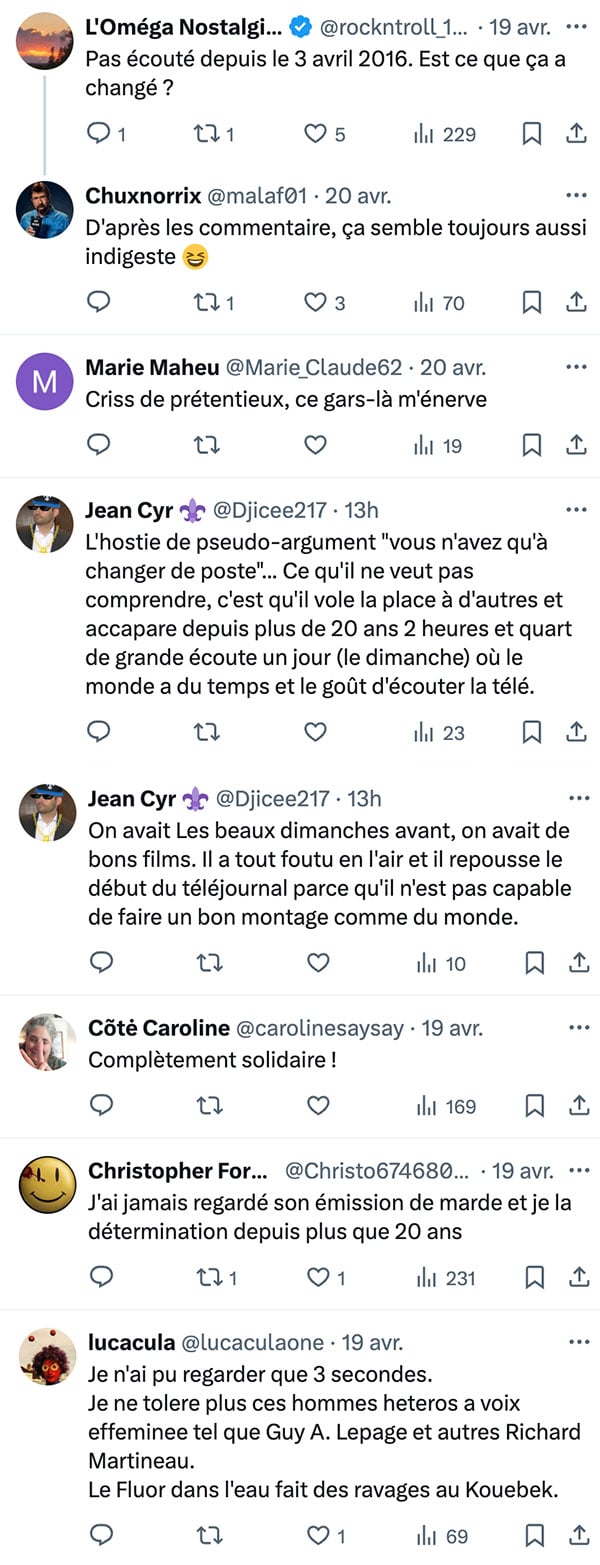Reply to lucacula's tweet

pyautogui.click(x=101, y=1534)
